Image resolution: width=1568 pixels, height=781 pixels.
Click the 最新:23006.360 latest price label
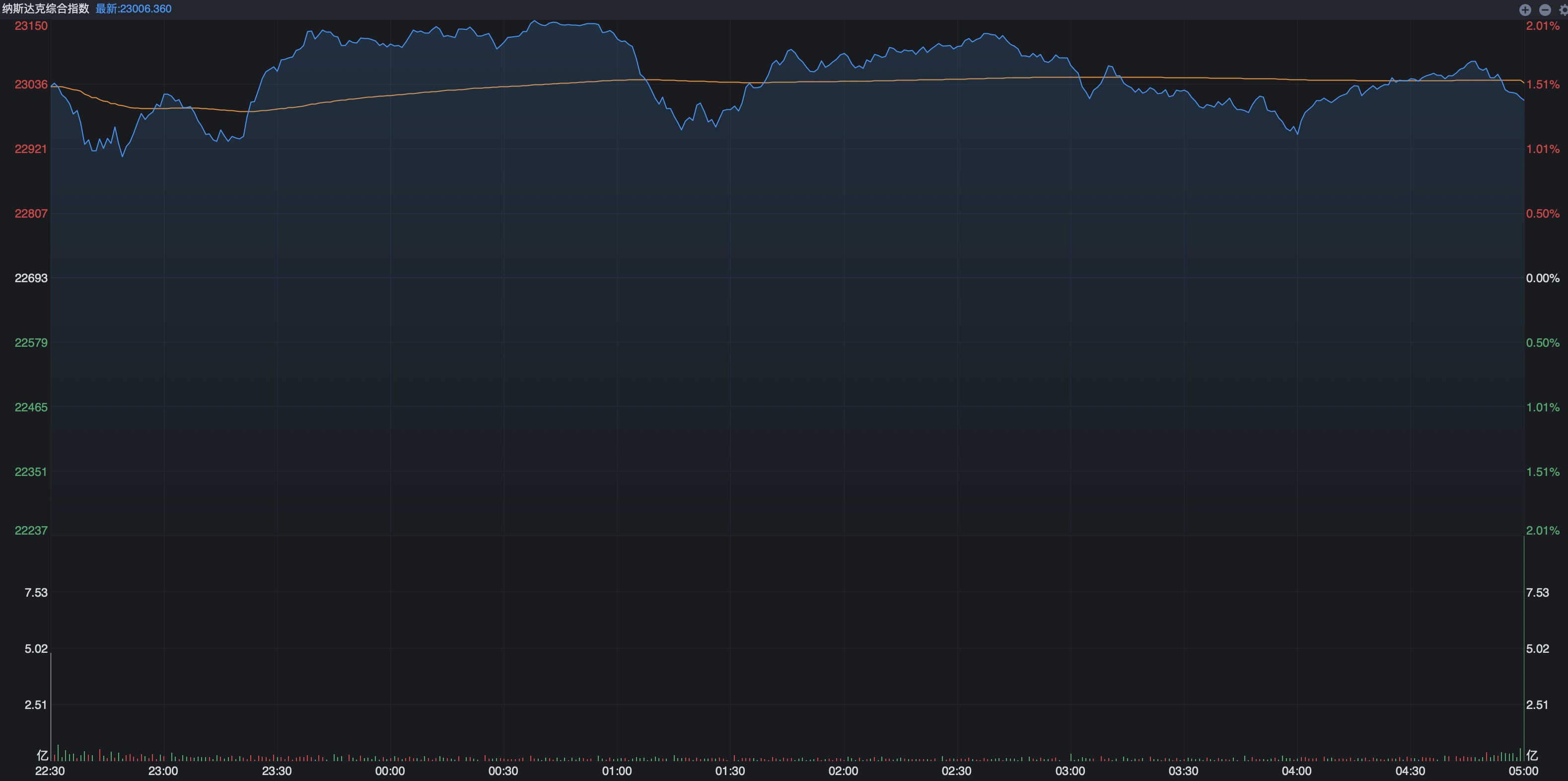tap(133, 8)
